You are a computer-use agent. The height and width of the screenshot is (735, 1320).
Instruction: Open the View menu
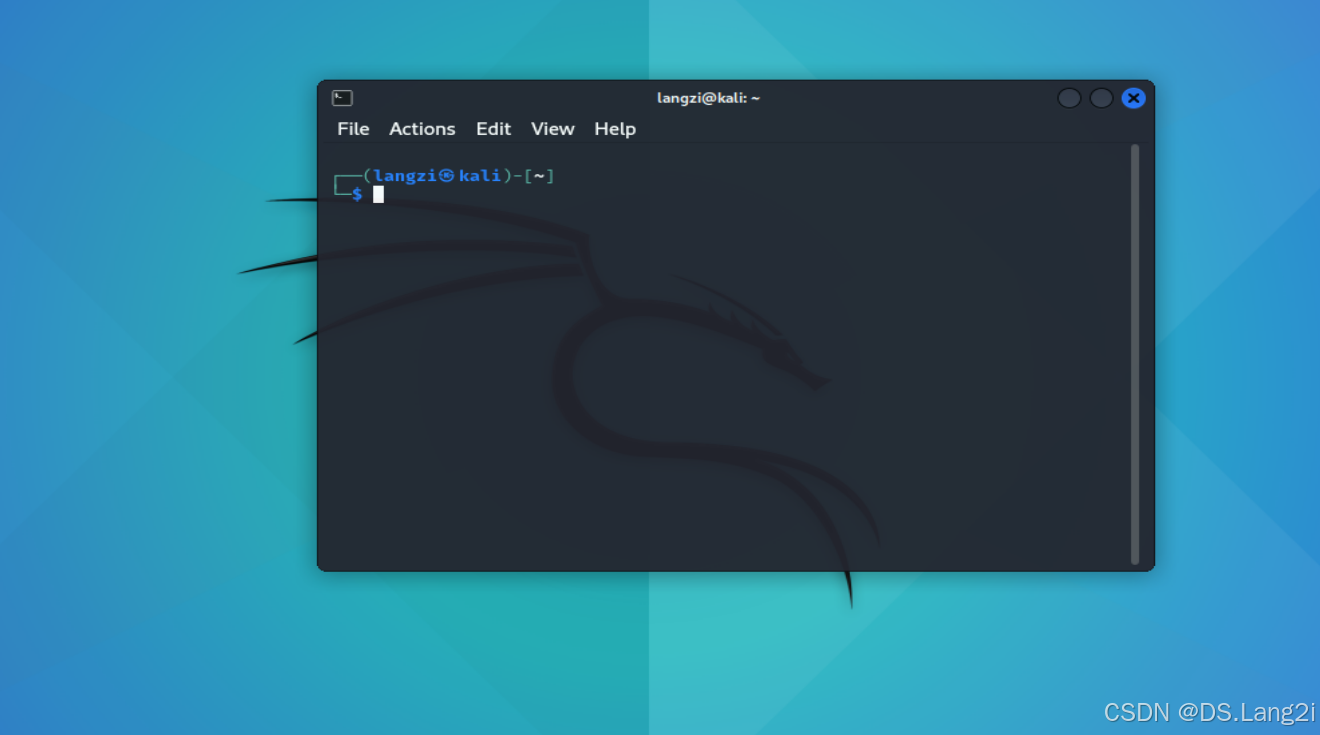pyautogui.click(x=553, y=129)
